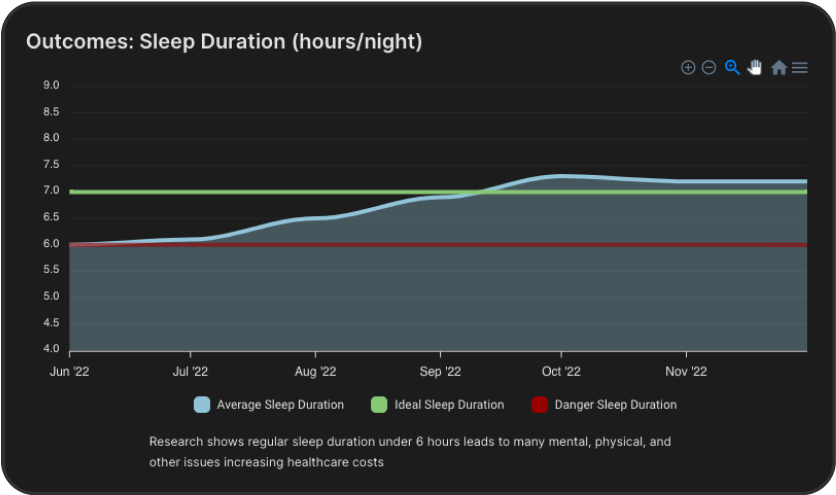Toggle the Average Sleep Duration series label
This screenshot has height=495, width=836.
click(280, 405)
